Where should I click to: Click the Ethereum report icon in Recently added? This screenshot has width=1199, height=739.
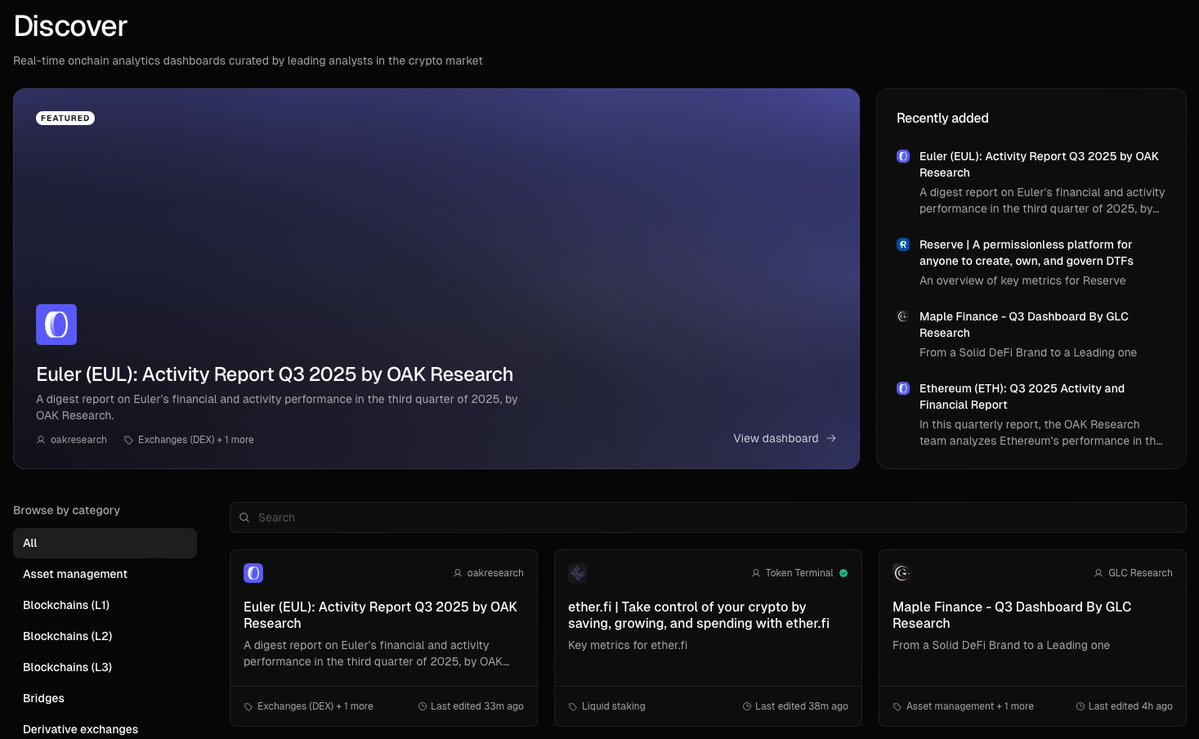(x=903, y=389)
